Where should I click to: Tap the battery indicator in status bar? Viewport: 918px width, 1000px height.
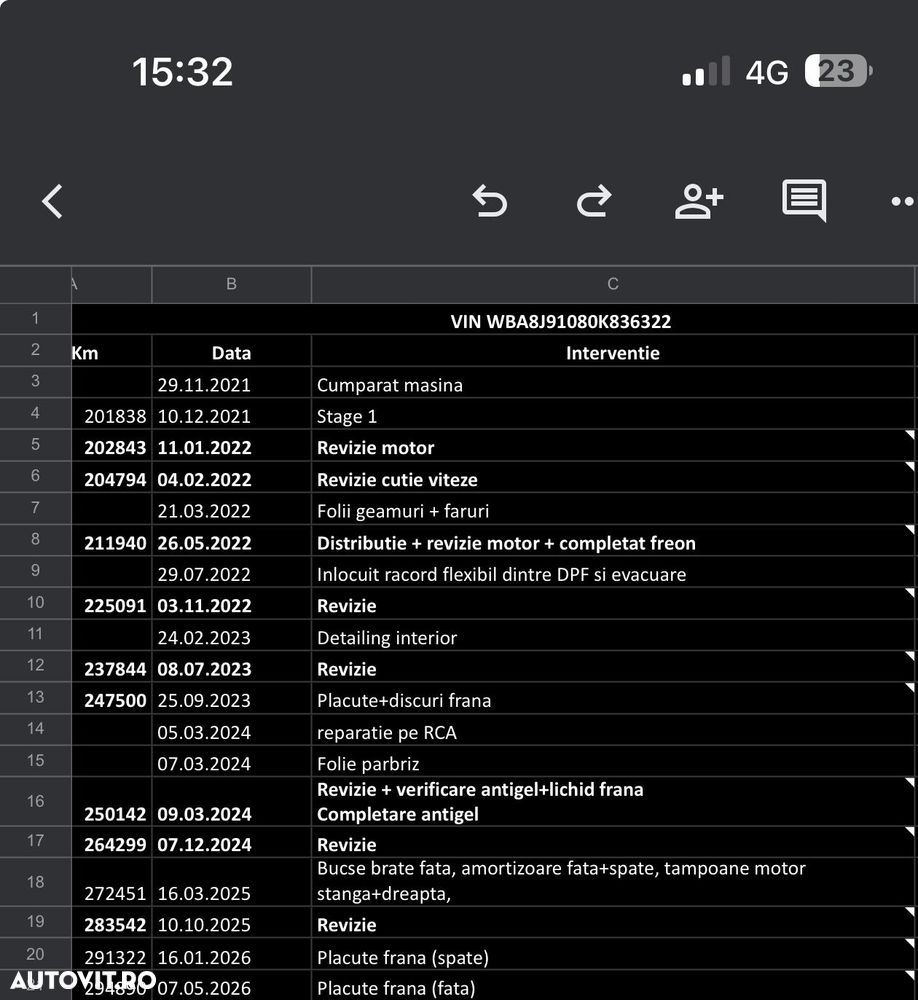pos(838,71)
